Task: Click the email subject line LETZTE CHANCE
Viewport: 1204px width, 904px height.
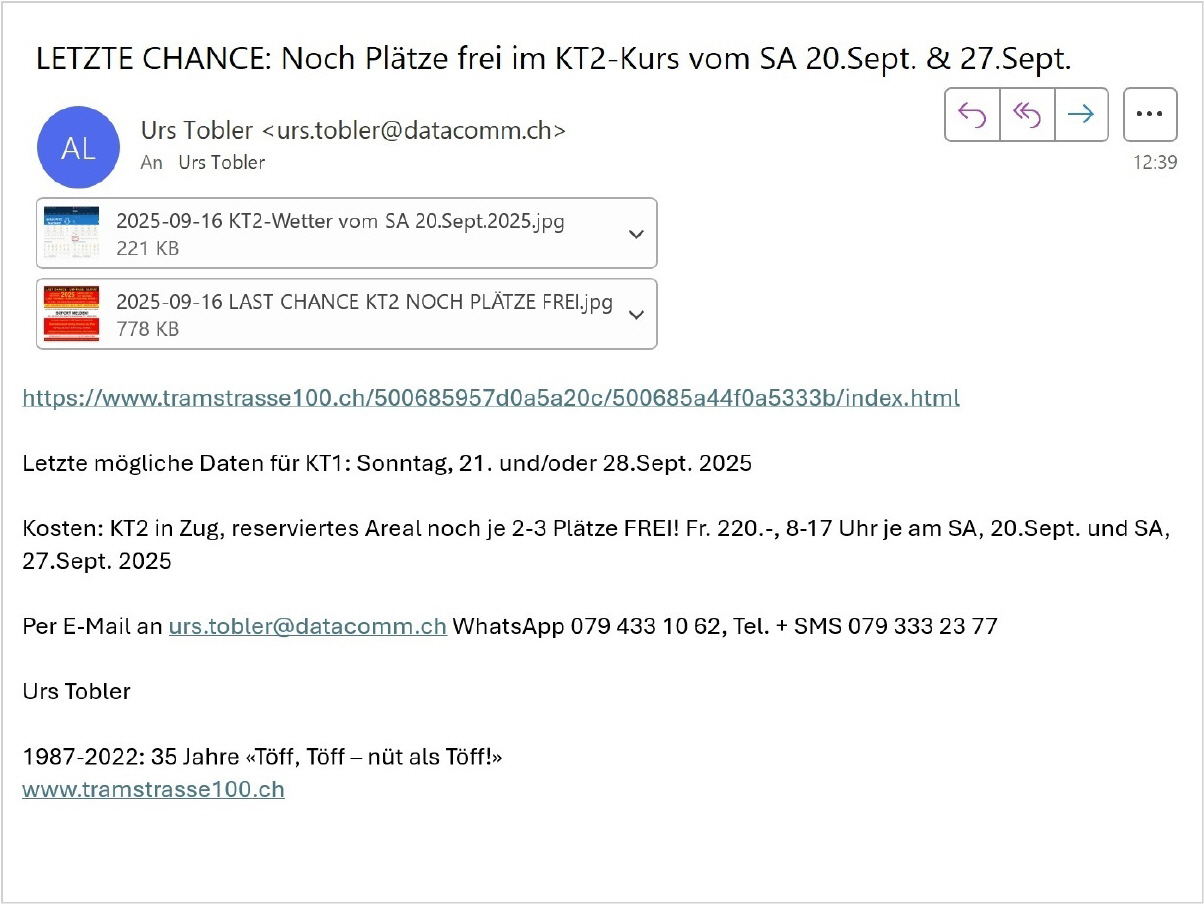Action: 553,59
